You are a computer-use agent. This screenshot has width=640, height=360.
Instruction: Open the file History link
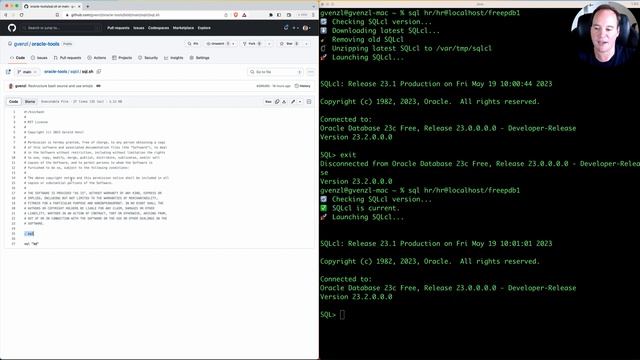(302, 86)
